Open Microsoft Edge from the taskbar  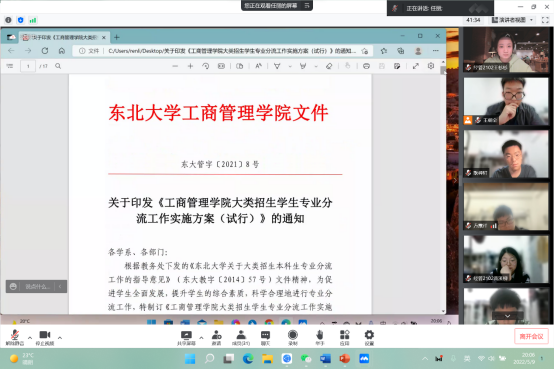[248, 359]
